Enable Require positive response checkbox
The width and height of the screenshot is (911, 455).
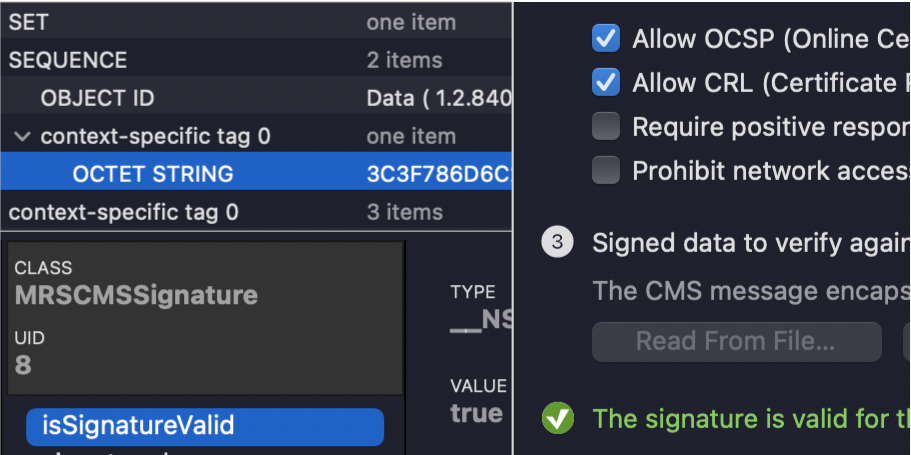[605, 126]
